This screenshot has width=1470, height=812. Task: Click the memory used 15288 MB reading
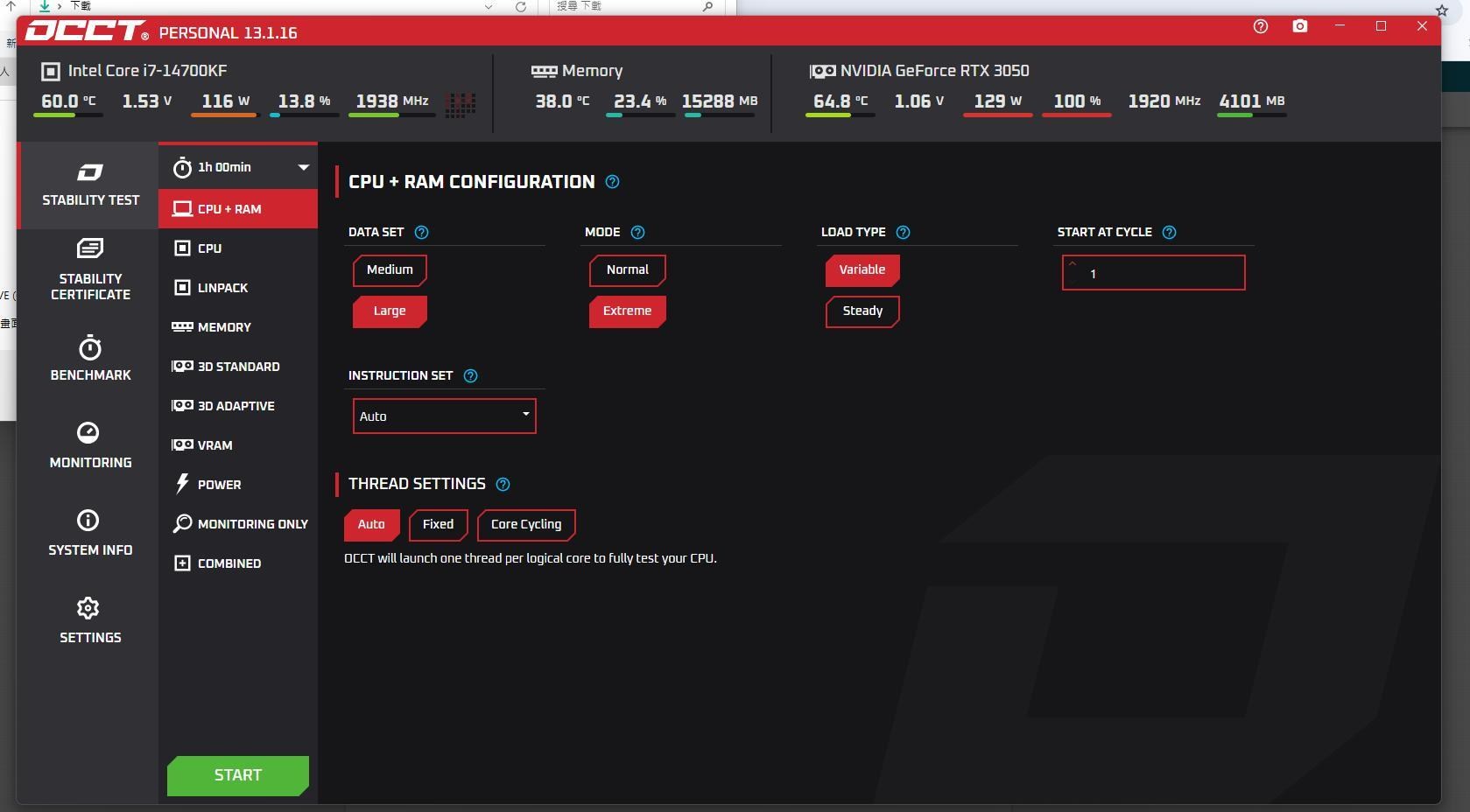(x=720, y=101)
